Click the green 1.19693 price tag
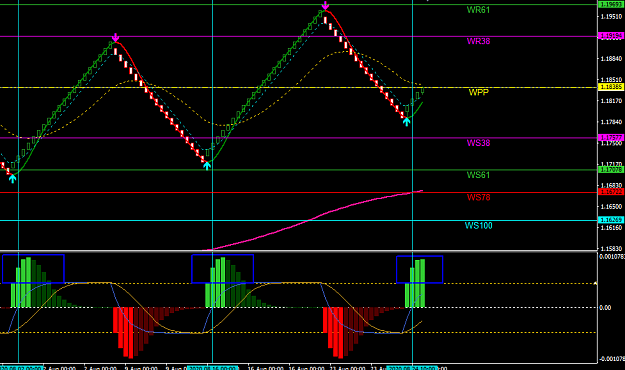625x370 pixels. [x=611, y=4]
